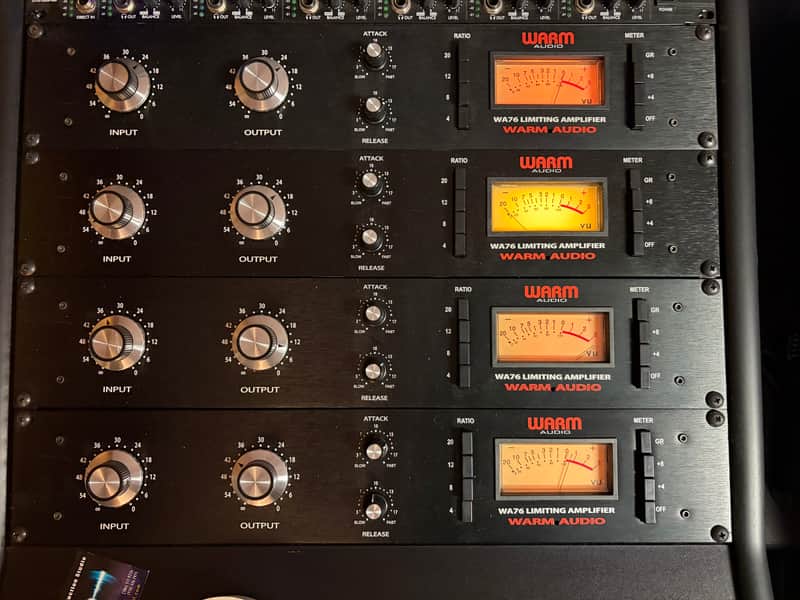Select ratio 8 on the second WA76
The width and height of the screenshot is (800, 600).
(460, 223)
